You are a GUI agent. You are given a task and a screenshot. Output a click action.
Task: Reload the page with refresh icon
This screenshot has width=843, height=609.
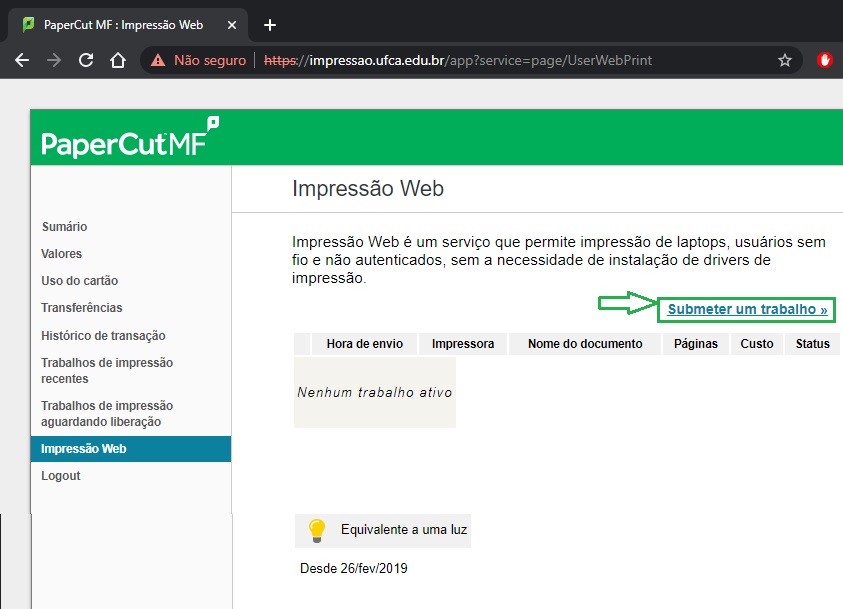[86, 60]
